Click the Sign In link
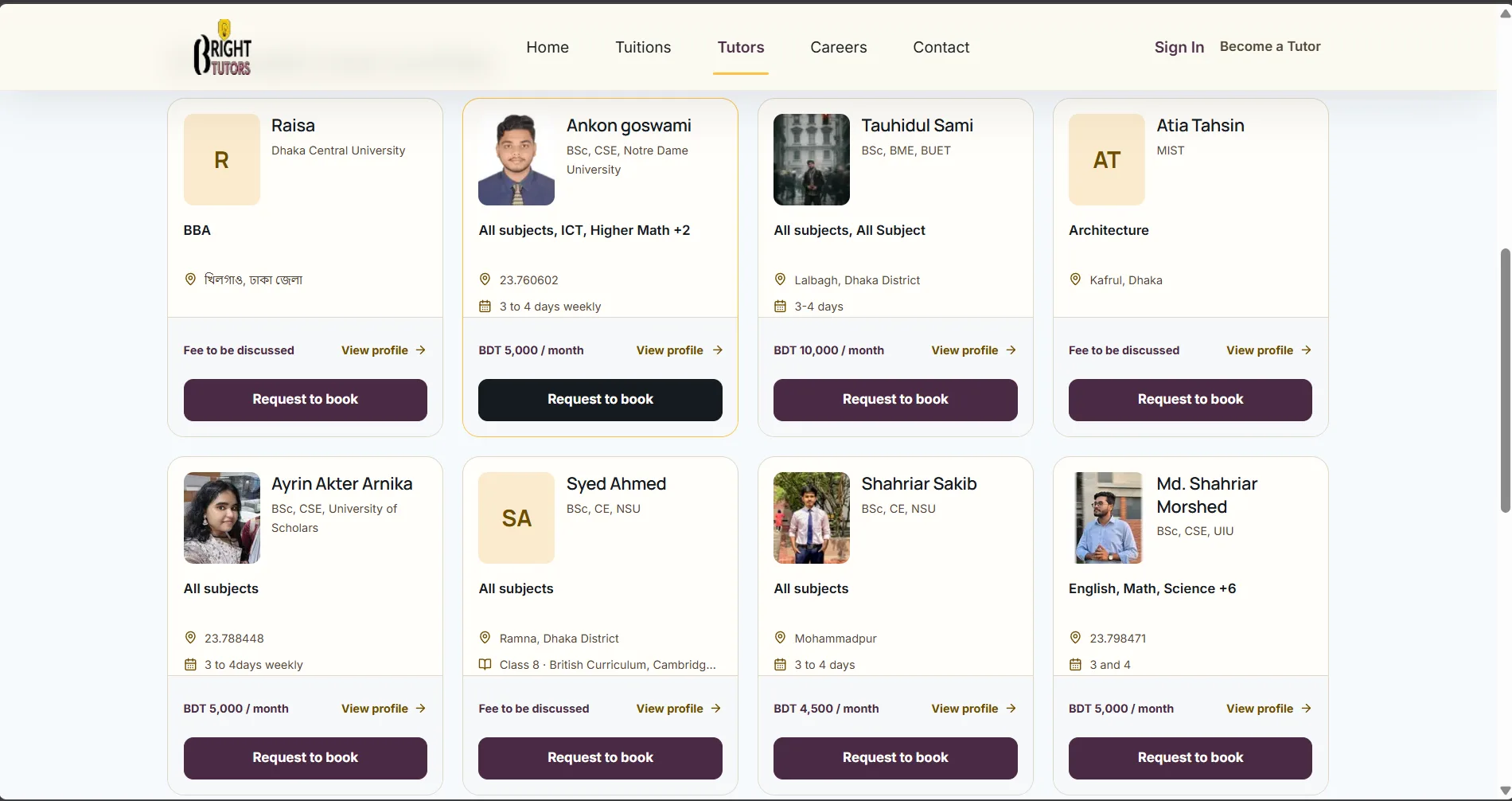 click(1179, 48)
